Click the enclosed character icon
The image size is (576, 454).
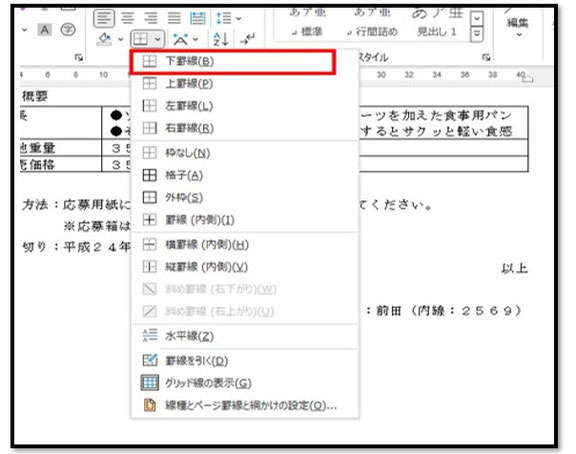pyautogui.click(x=68, y=29)
